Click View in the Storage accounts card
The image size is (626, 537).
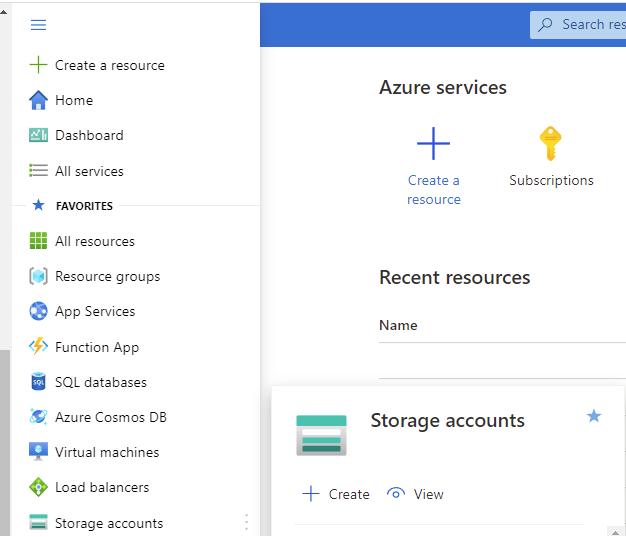[x=428, y=494]
